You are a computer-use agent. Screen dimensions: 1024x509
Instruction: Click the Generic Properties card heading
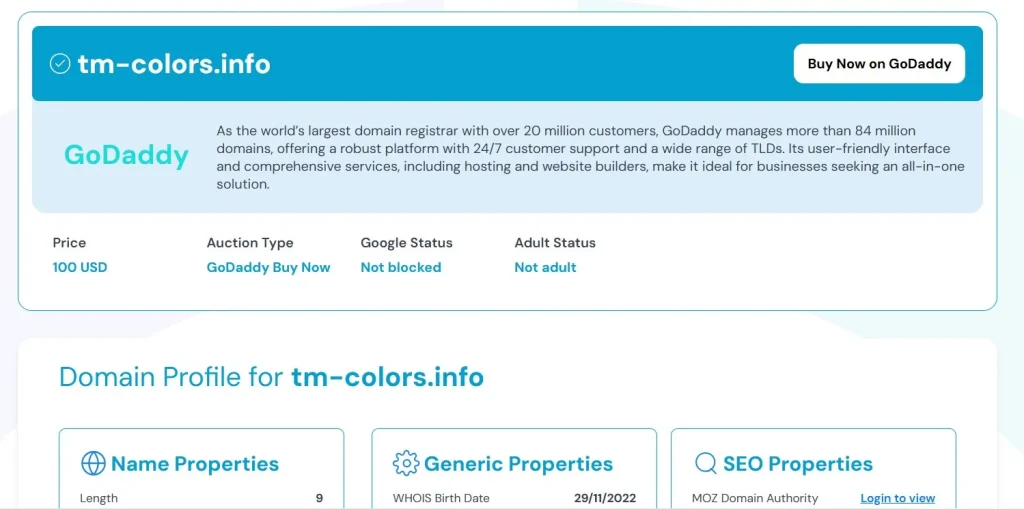(518, 464)
